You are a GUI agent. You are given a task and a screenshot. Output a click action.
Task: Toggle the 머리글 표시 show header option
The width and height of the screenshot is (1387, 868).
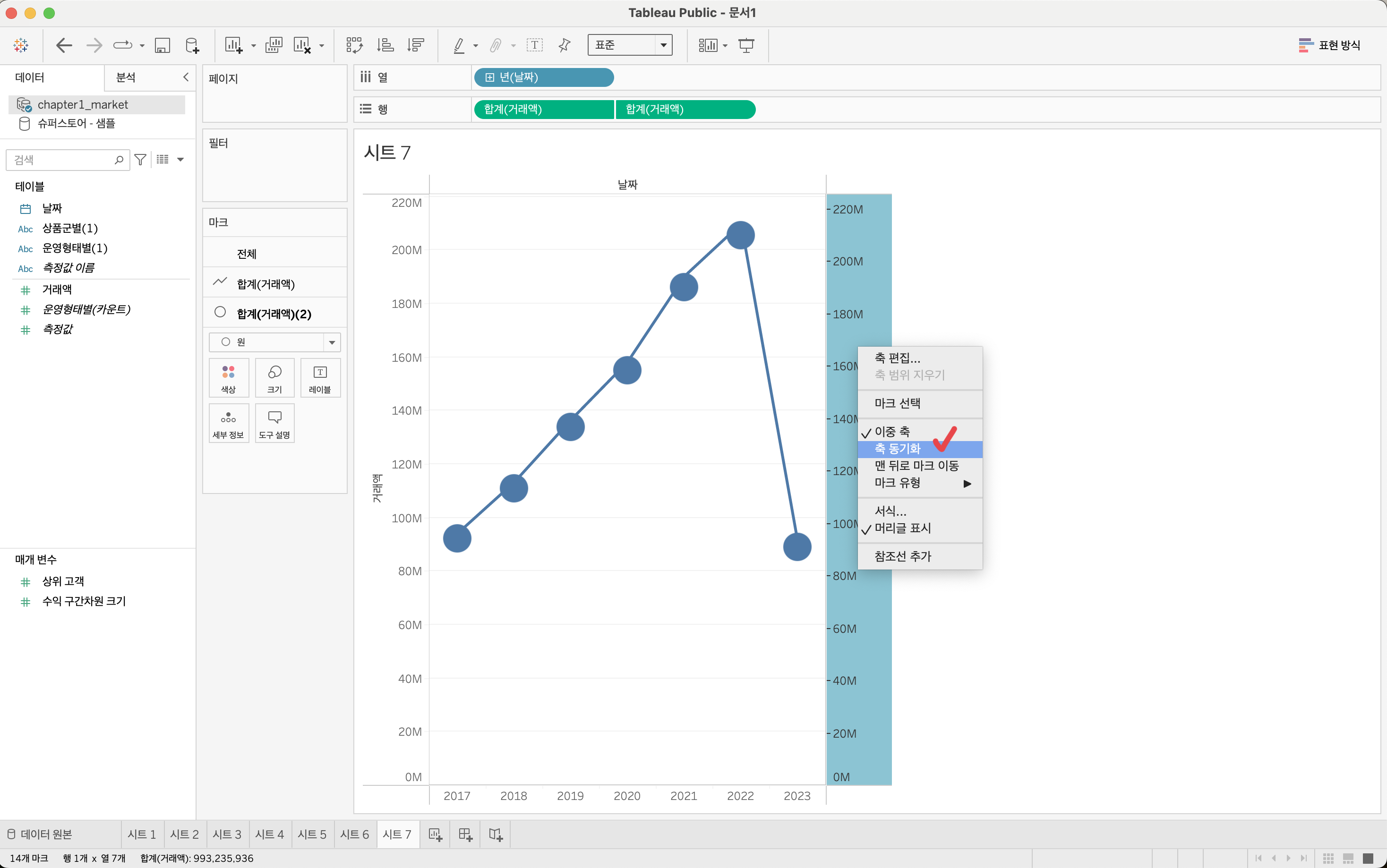(902, 528)
